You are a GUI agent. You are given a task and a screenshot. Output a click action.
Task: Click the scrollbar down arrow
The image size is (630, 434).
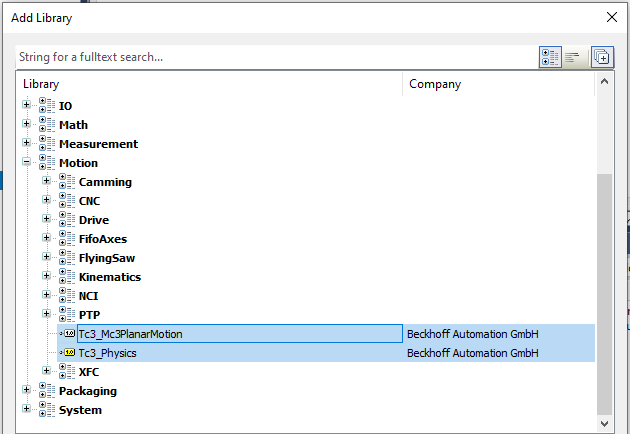click(x=604, y=424)
